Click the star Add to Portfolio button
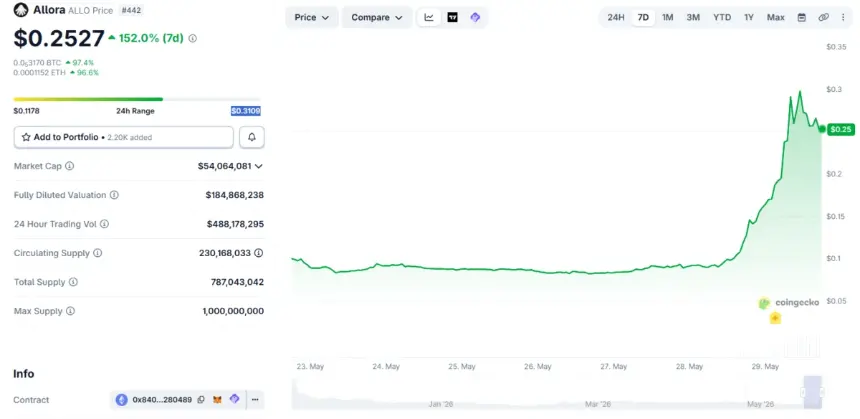Image resolution: width=860 pixels, height=419 pixels. point(123,137)
